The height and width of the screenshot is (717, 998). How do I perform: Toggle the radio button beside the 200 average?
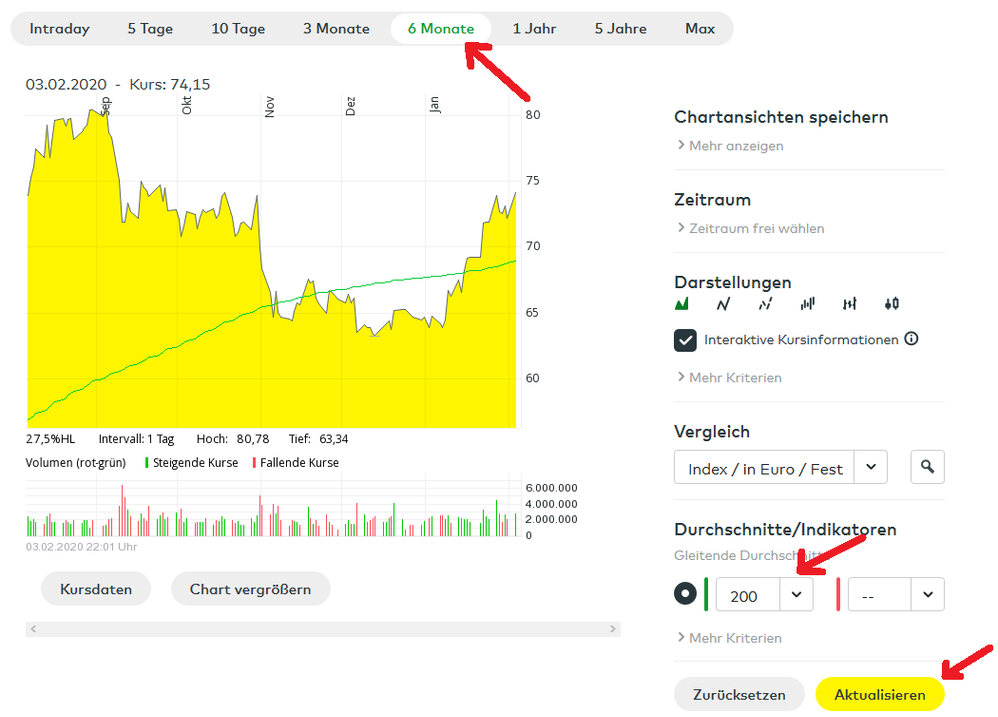pos(685,594)
